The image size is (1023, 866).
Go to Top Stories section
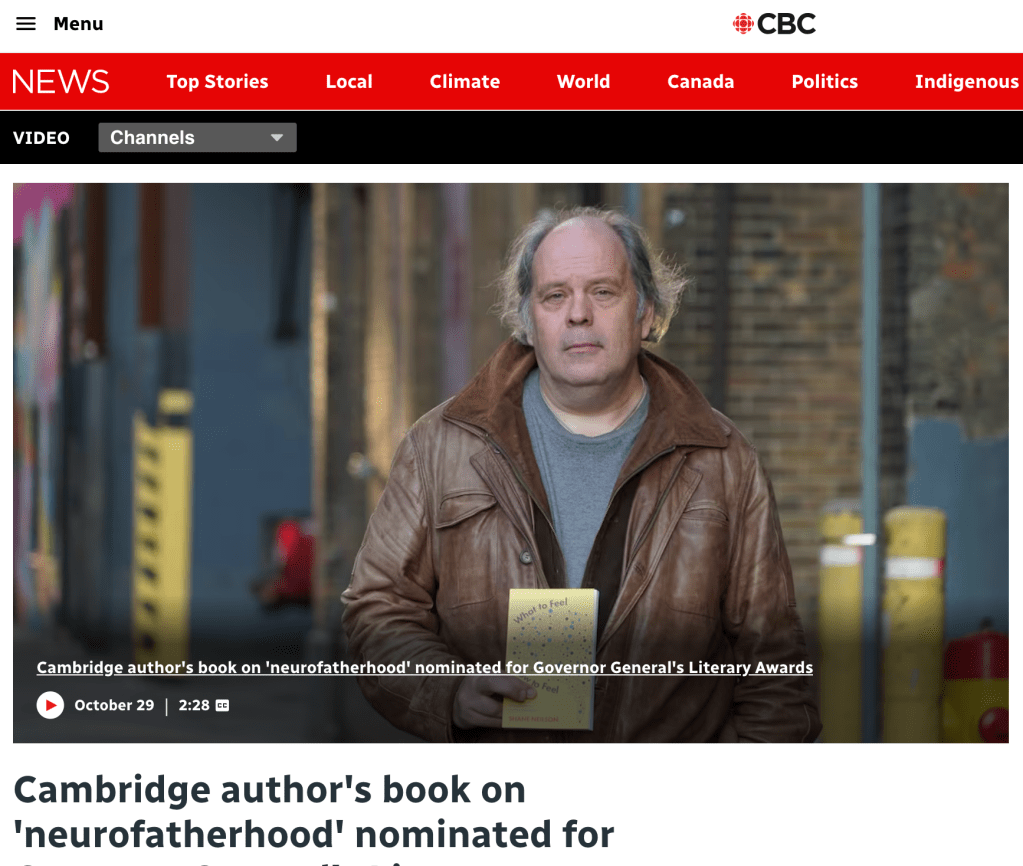[x=217, y=82]
